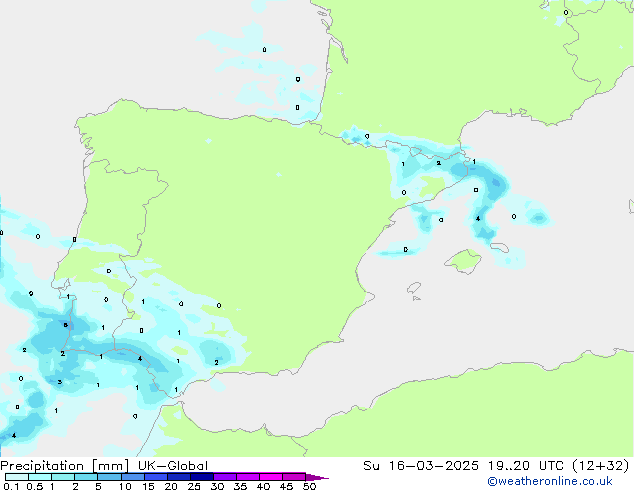
Task: Click the 15–20 mm legend color box
Action: pos(156,477)
